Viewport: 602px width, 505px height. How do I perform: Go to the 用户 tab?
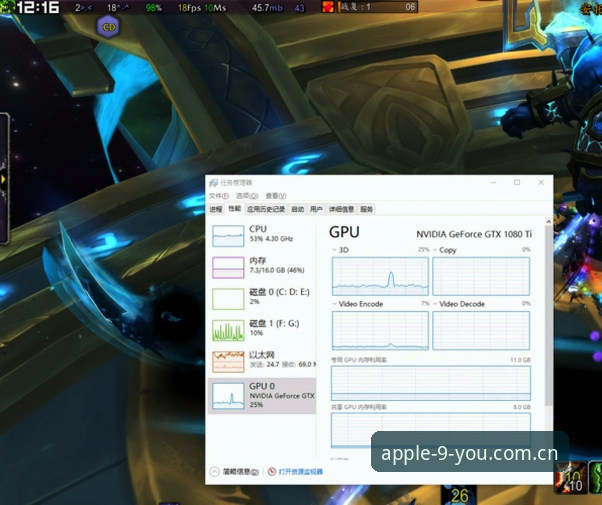pos(316,209)
